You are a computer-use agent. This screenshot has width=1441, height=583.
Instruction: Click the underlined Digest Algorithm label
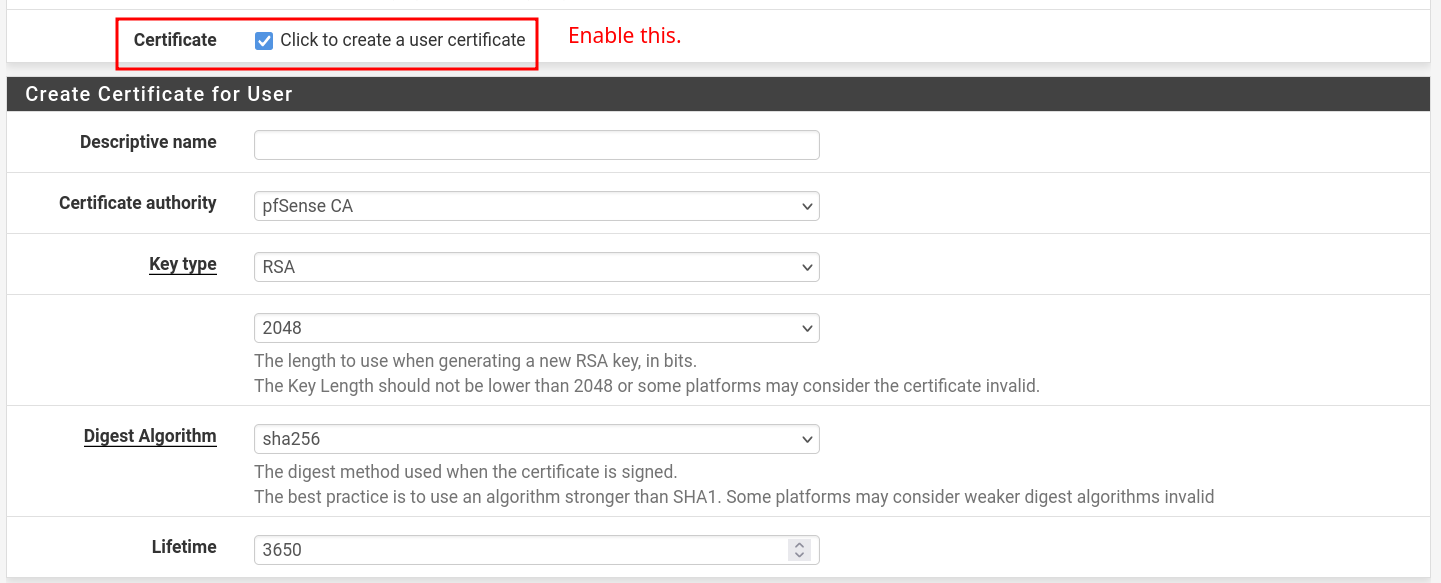150,436
